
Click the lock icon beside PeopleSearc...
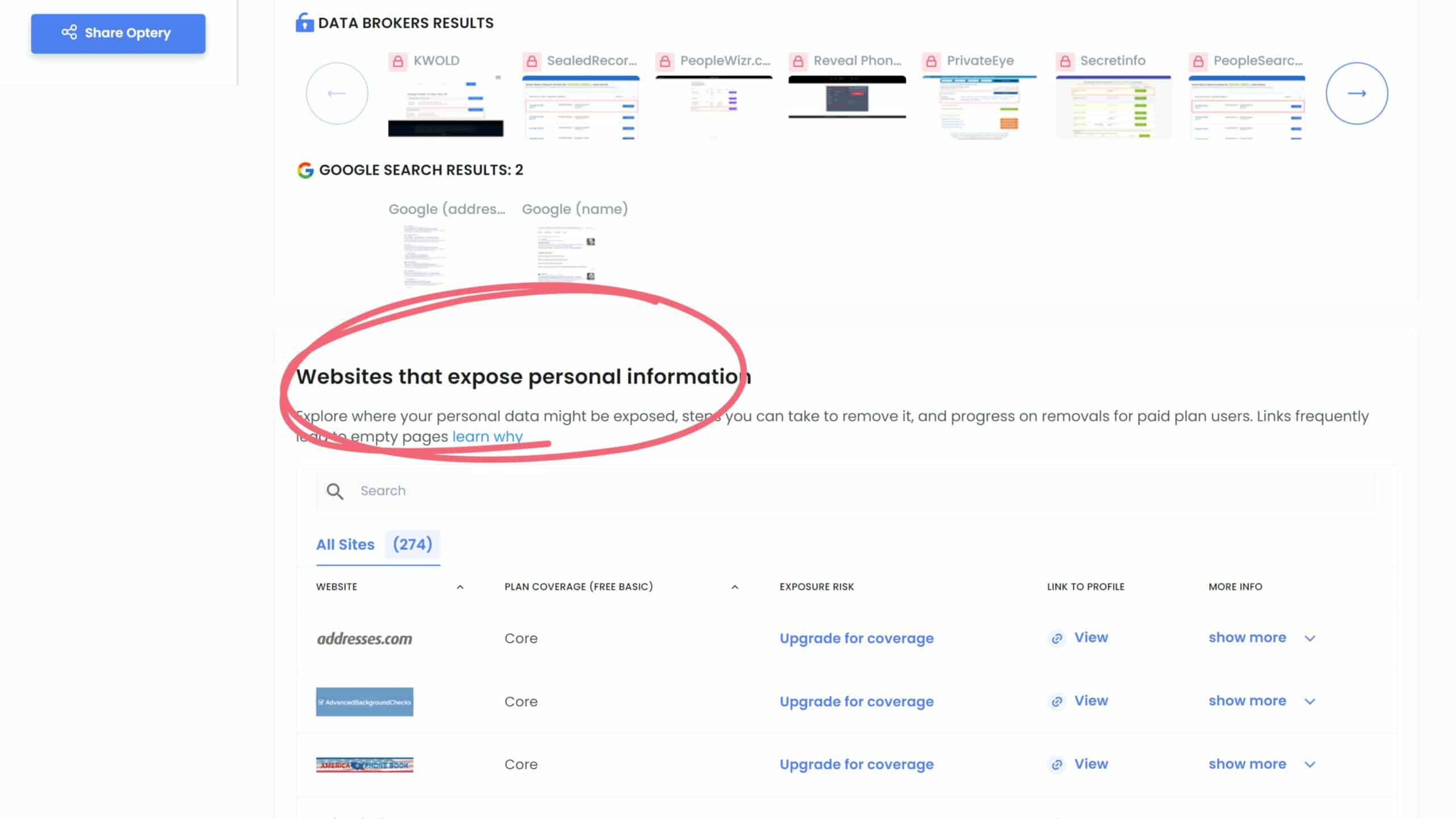click(x=1198, y=61)
